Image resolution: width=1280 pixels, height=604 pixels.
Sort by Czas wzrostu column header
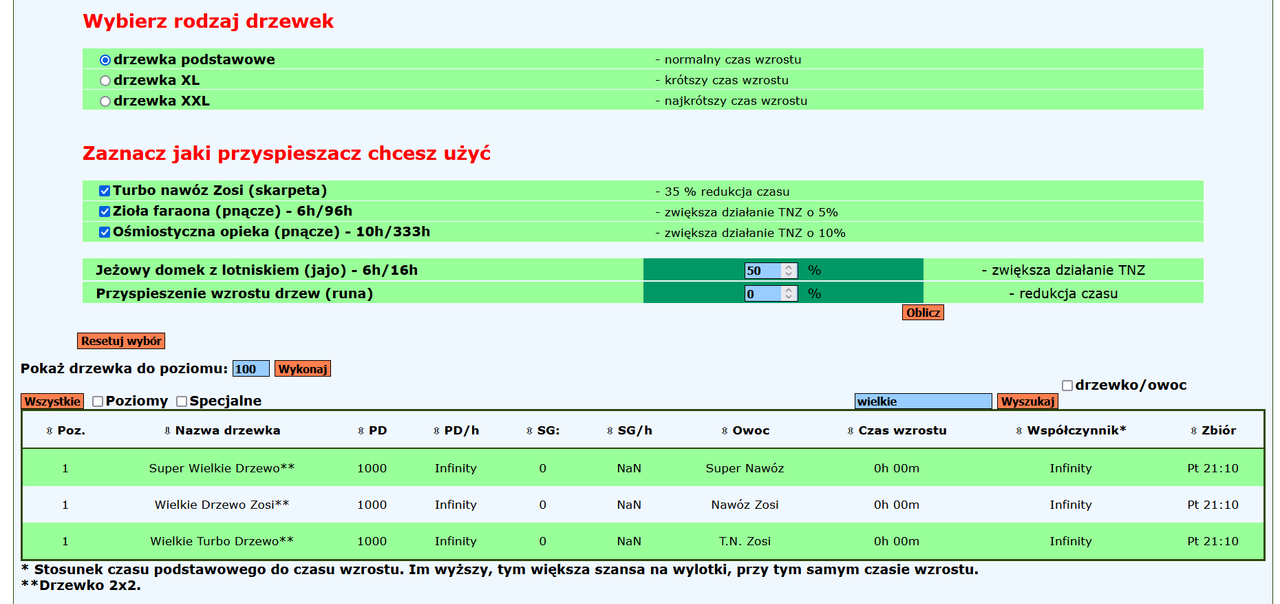pos(896,430)
